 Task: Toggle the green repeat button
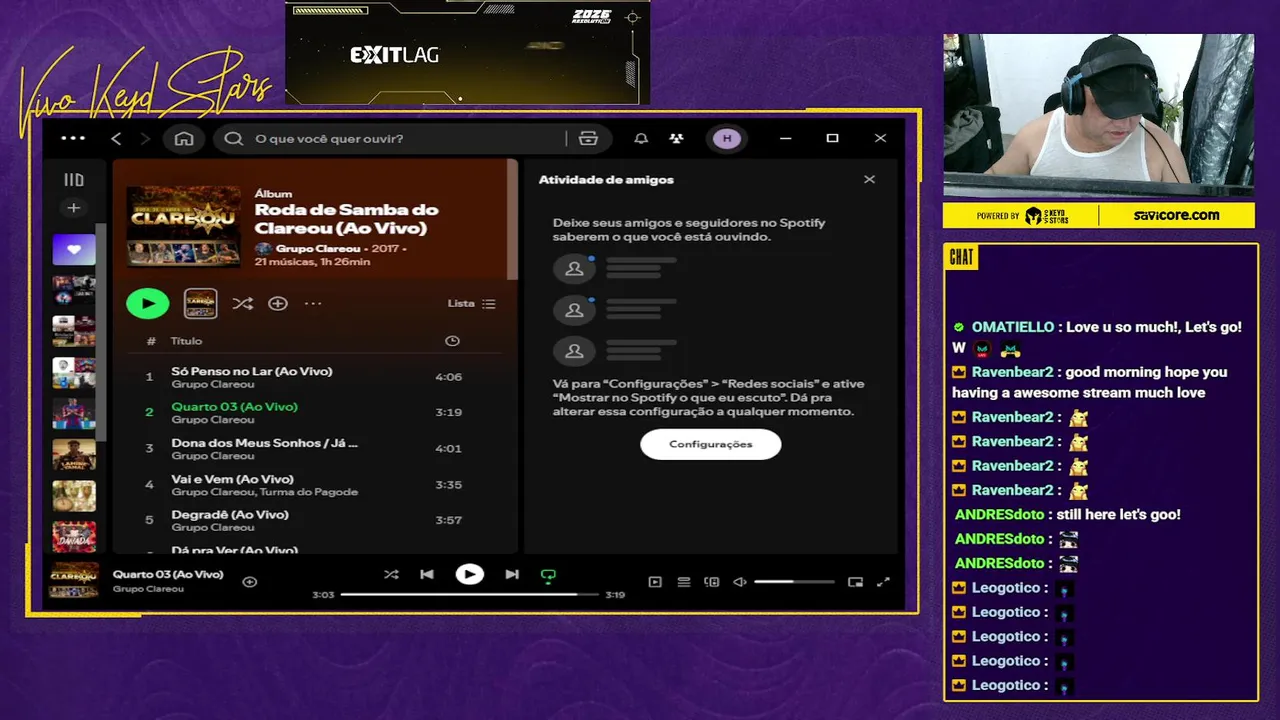click(548, 576)
